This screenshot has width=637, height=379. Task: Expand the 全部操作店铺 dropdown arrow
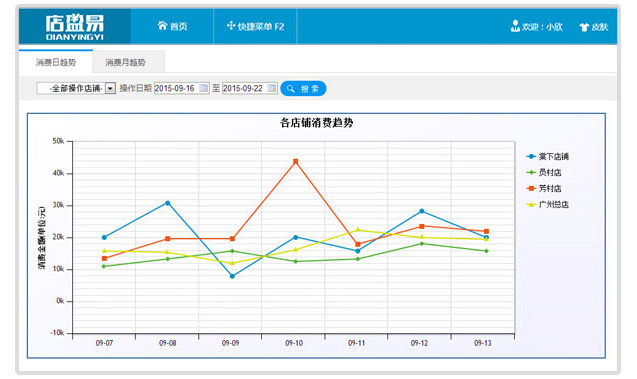click(110, 88)
